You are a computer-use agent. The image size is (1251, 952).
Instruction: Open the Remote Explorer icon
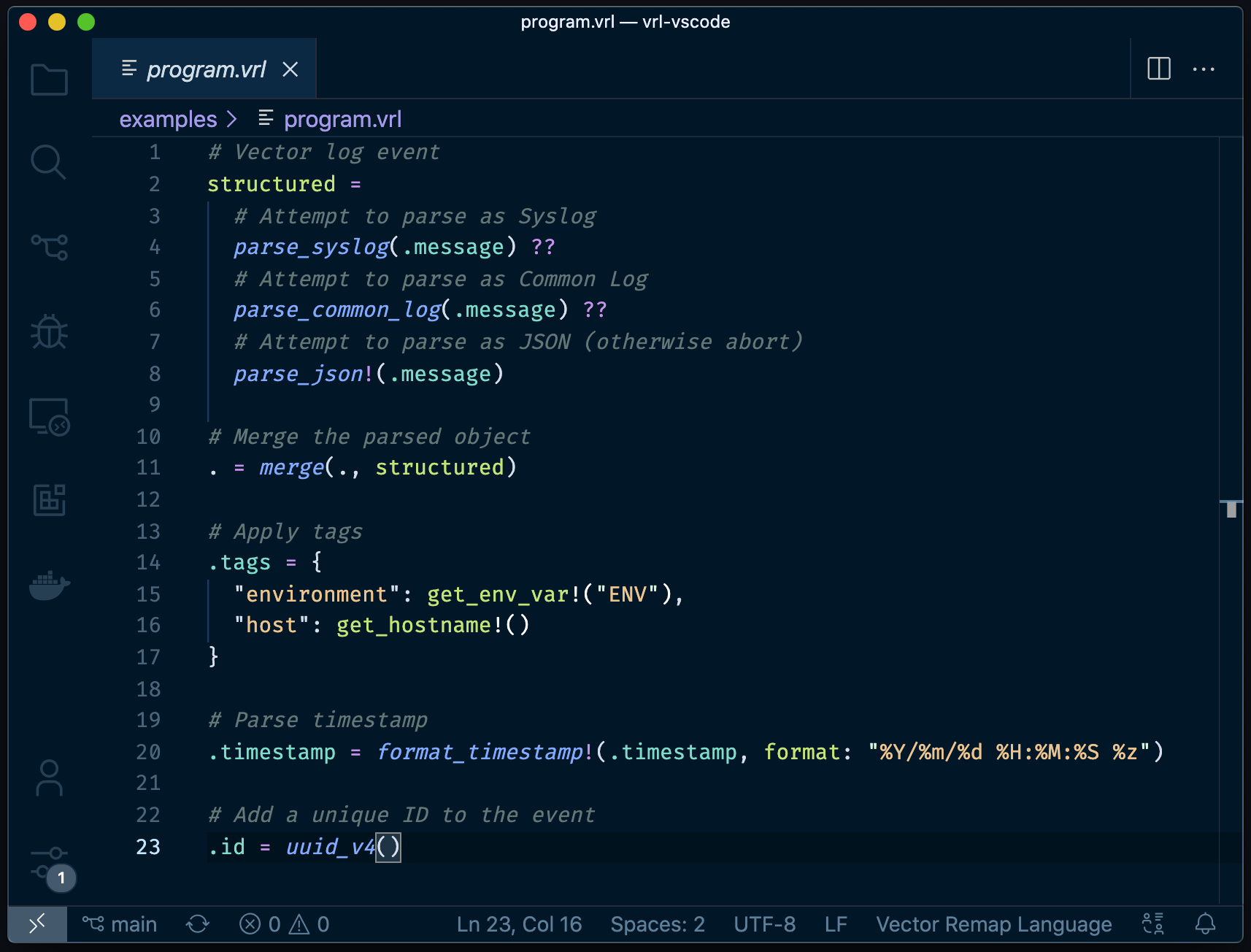49,416
